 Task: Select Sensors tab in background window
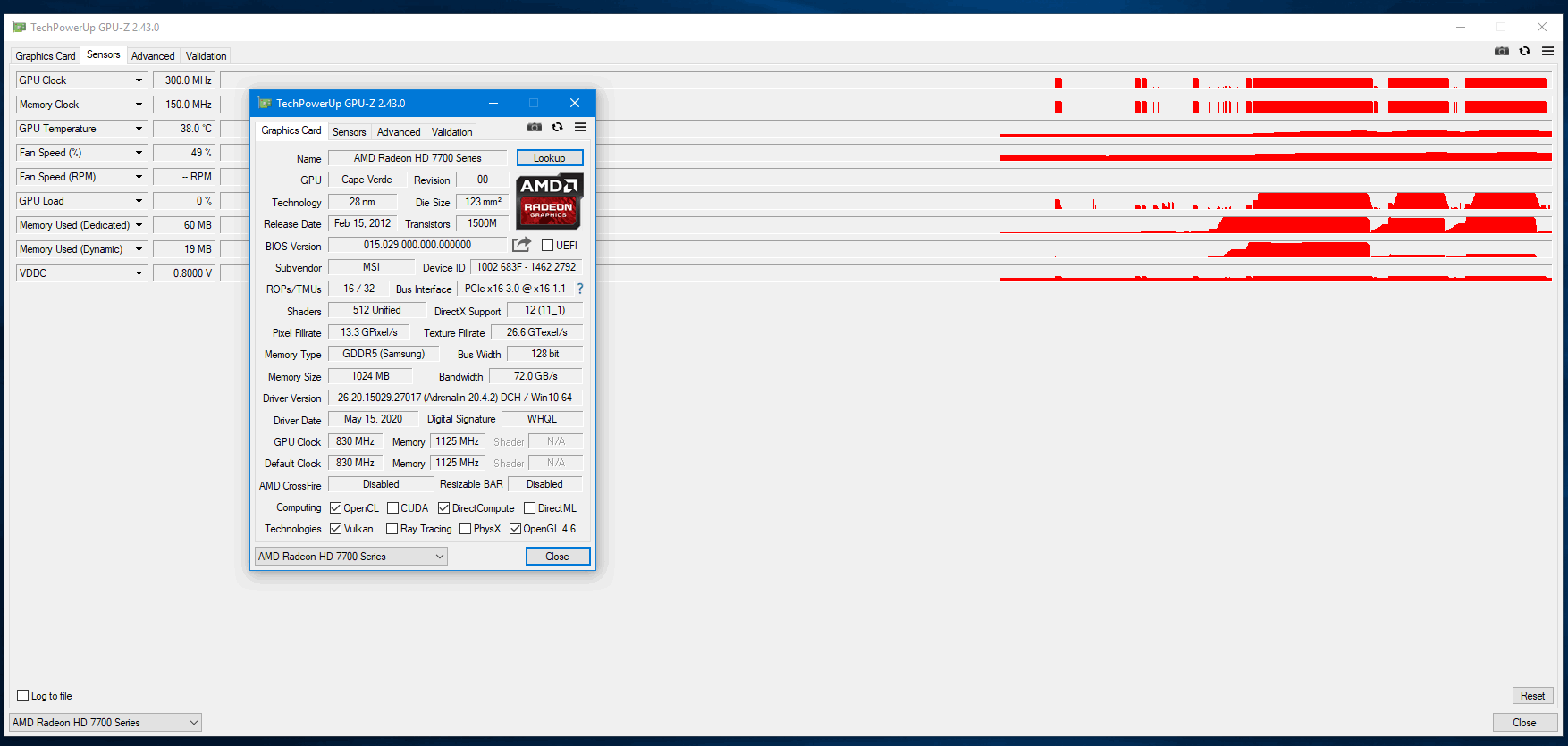pos(104,54)
